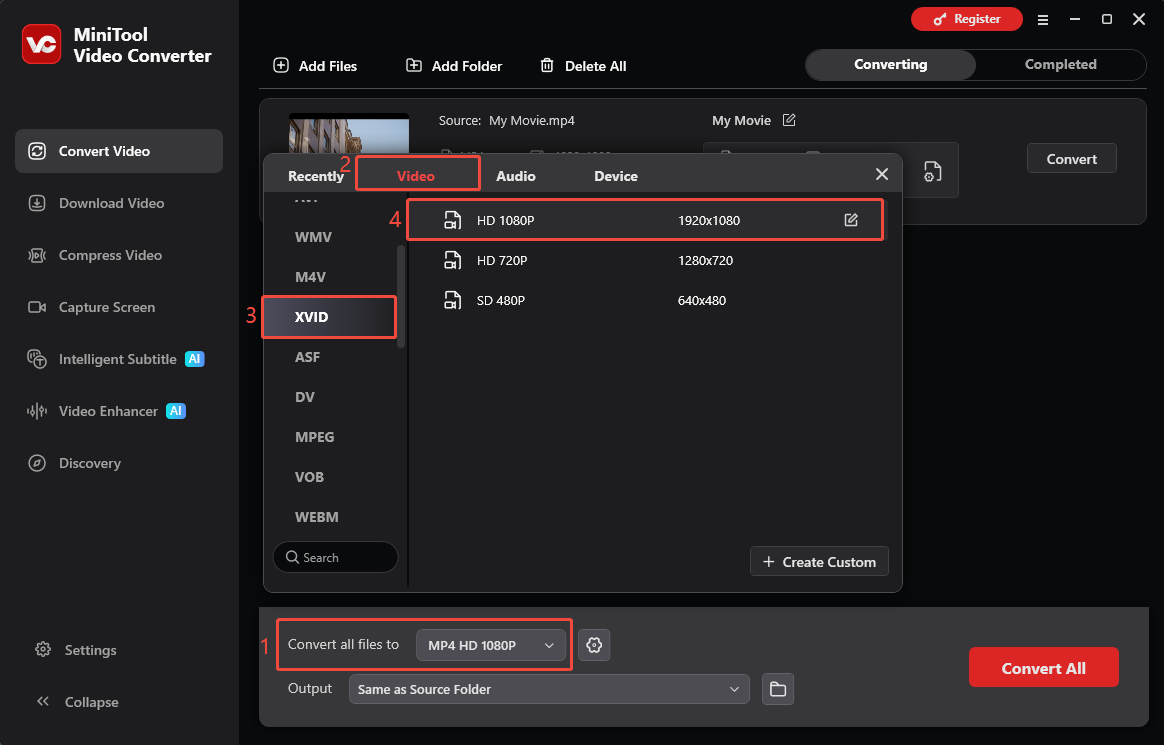
Task: Switch to the Completed tab
Action: pyautogui.click(x=1060, y=65)
